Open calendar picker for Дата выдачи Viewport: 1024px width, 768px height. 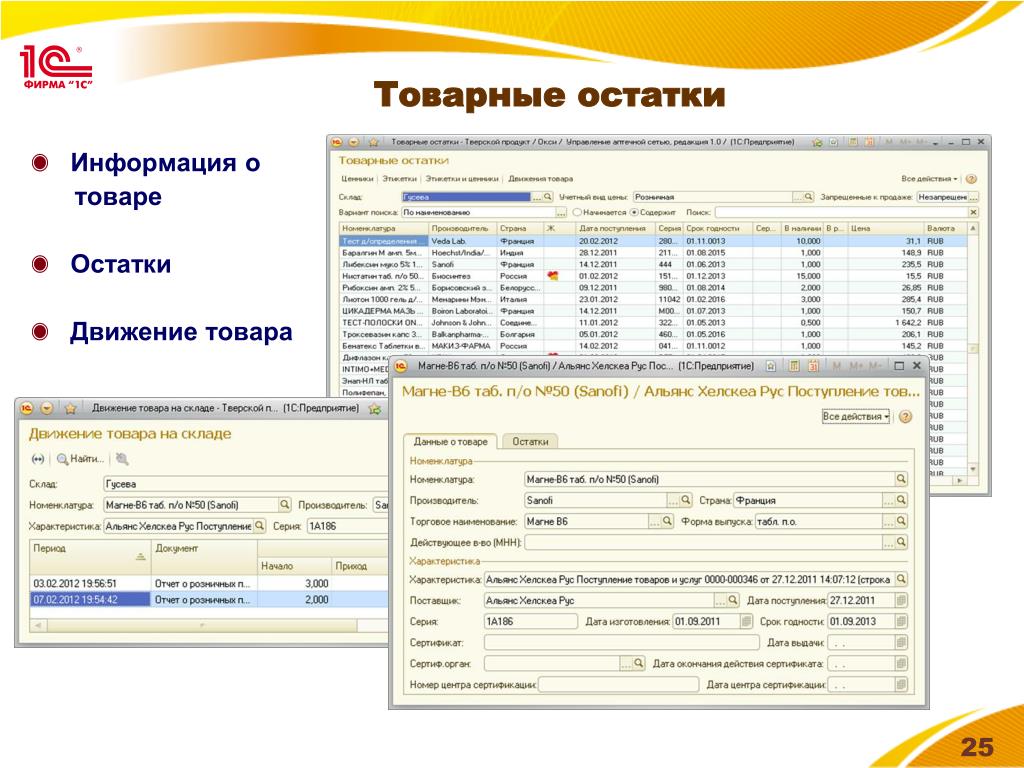901,643
